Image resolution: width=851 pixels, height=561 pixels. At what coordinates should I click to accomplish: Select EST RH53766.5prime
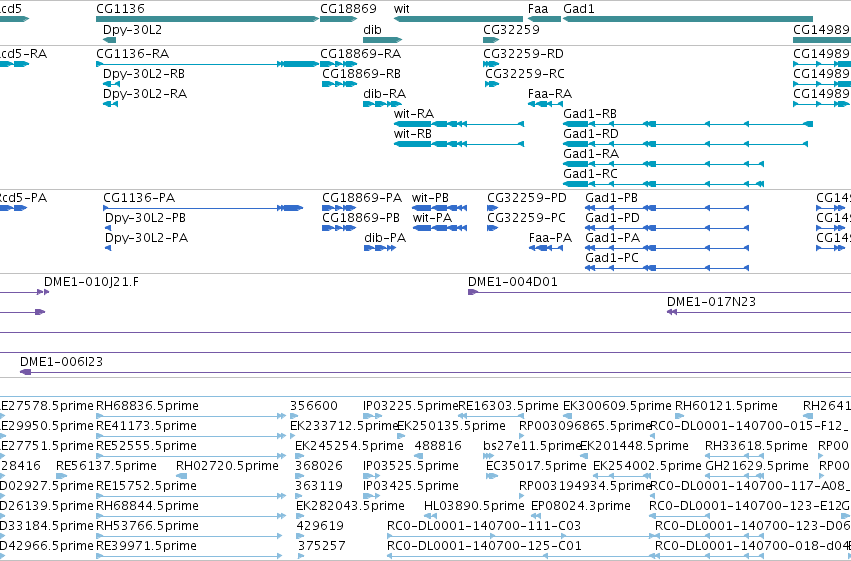(x=189, y=537)
